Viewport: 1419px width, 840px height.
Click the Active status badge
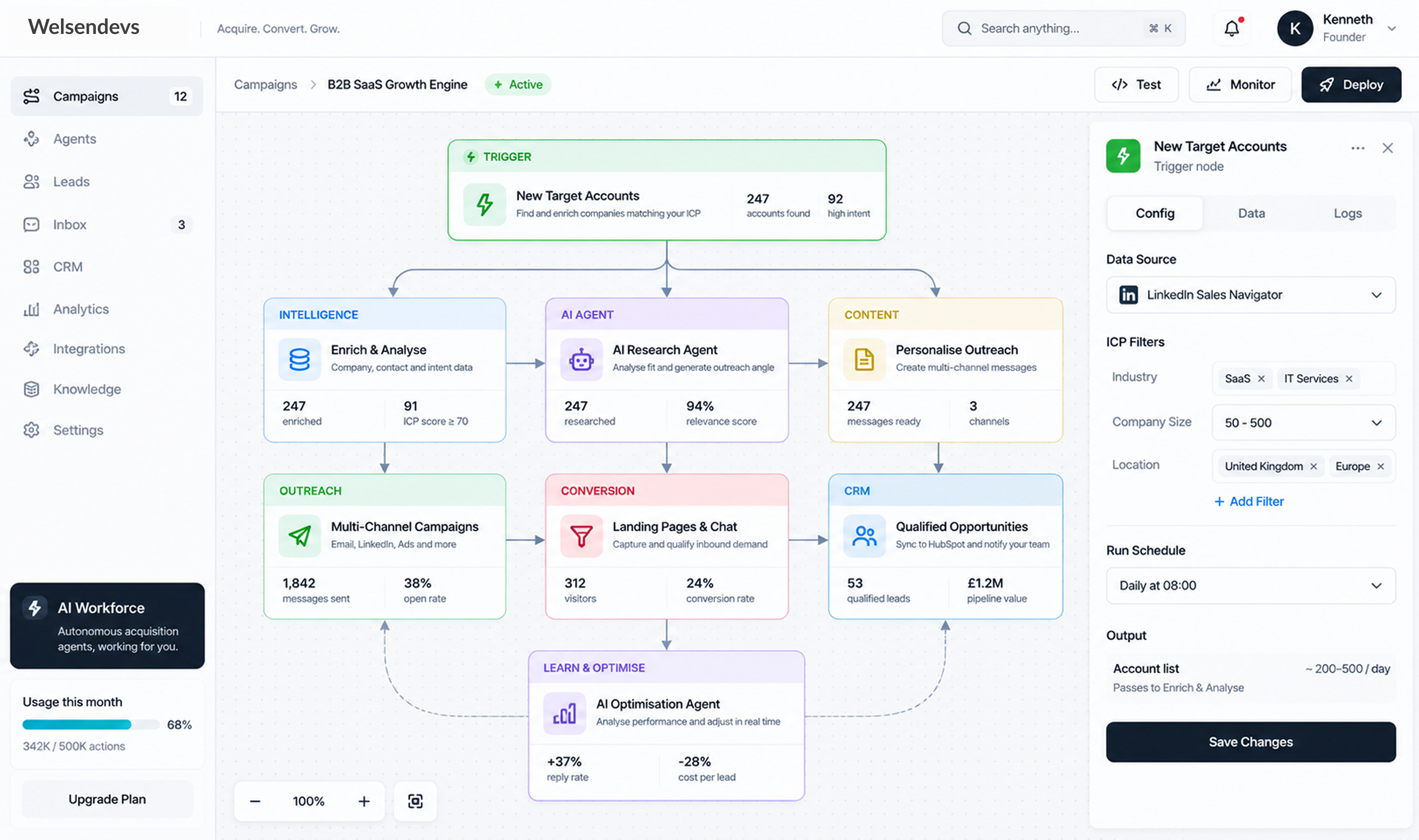pyautogui.click(x=518, y=84)
